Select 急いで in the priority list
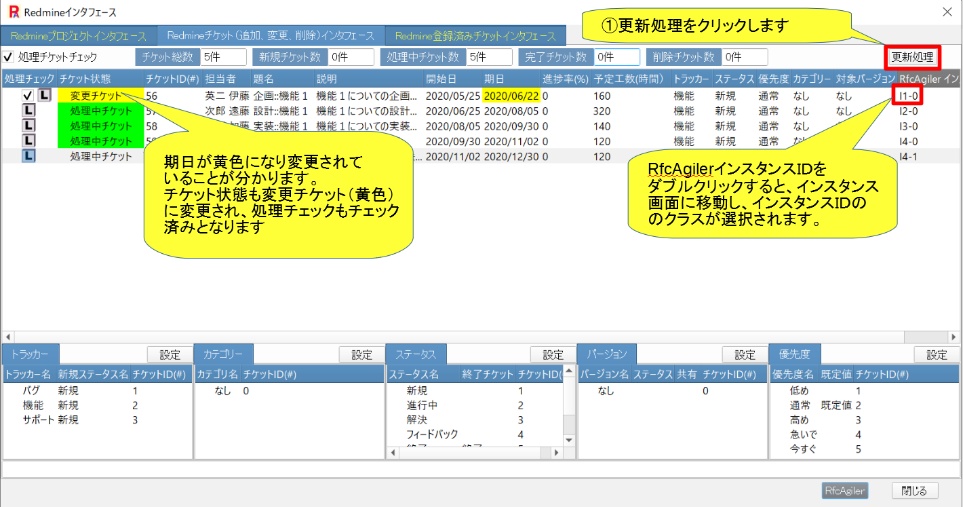The height and width of the screenshot is (507, 963). (x=803, y=434)
